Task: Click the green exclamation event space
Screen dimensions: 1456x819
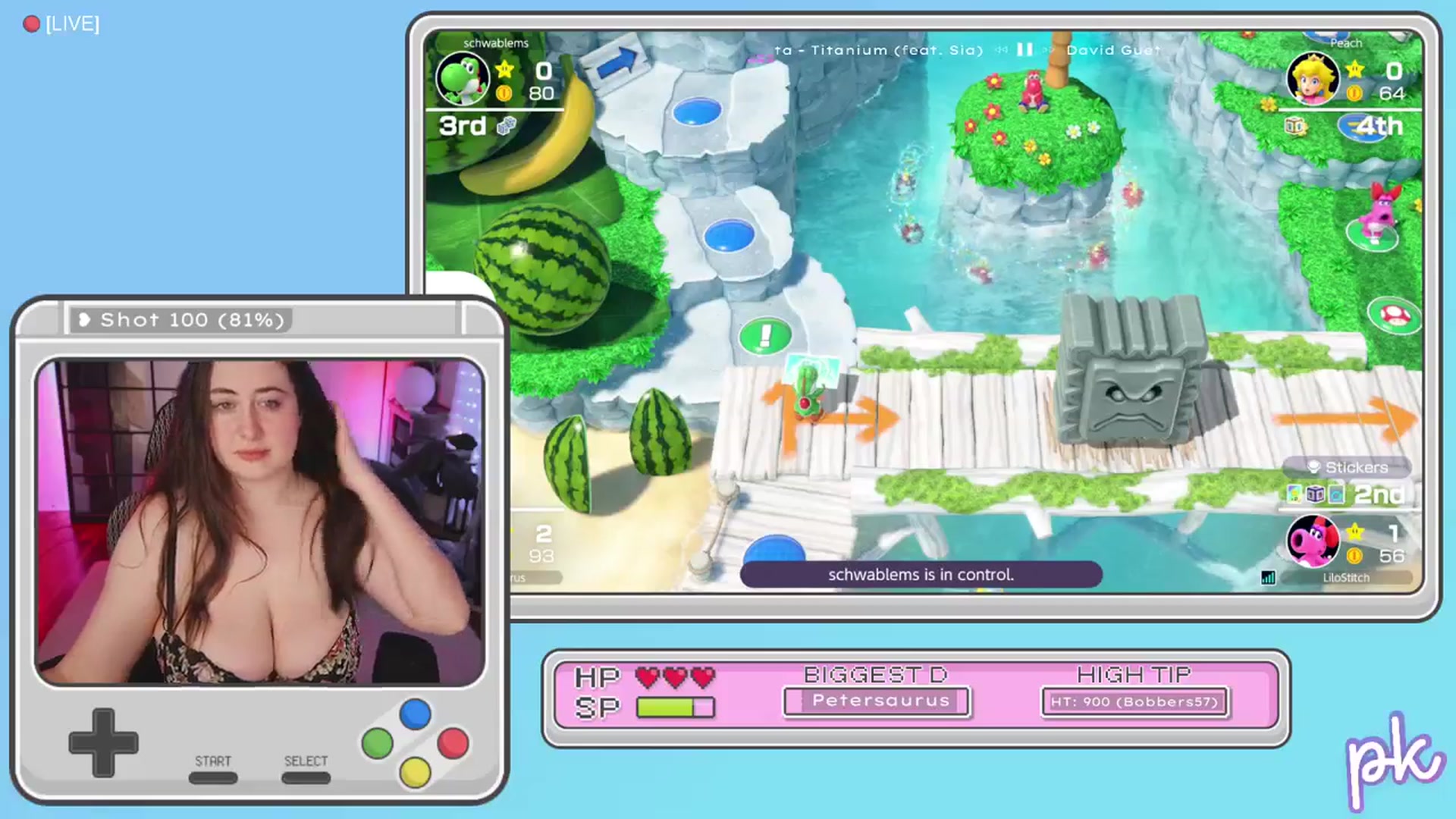Action: pos(765,335)
